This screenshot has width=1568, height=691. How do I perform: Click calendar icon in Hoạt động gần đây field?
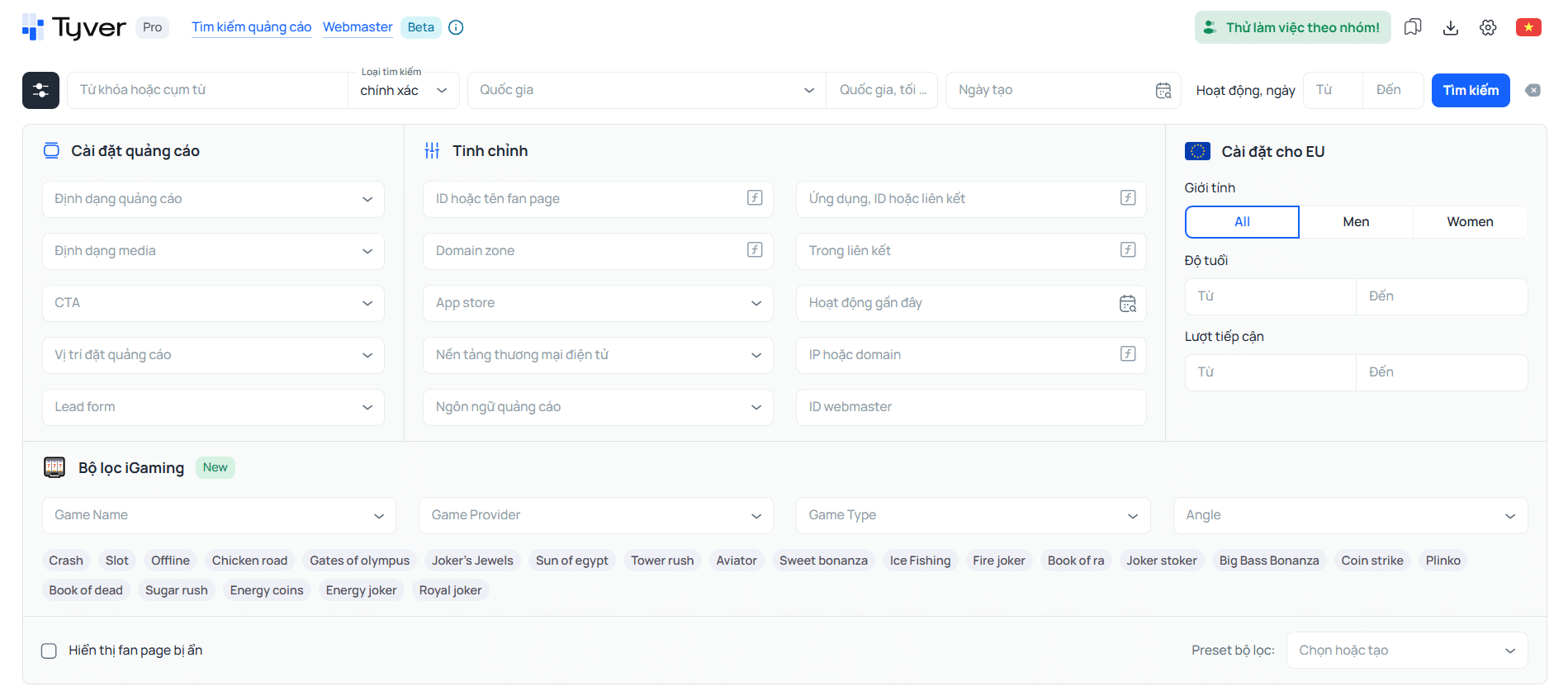coord(1128,303)
